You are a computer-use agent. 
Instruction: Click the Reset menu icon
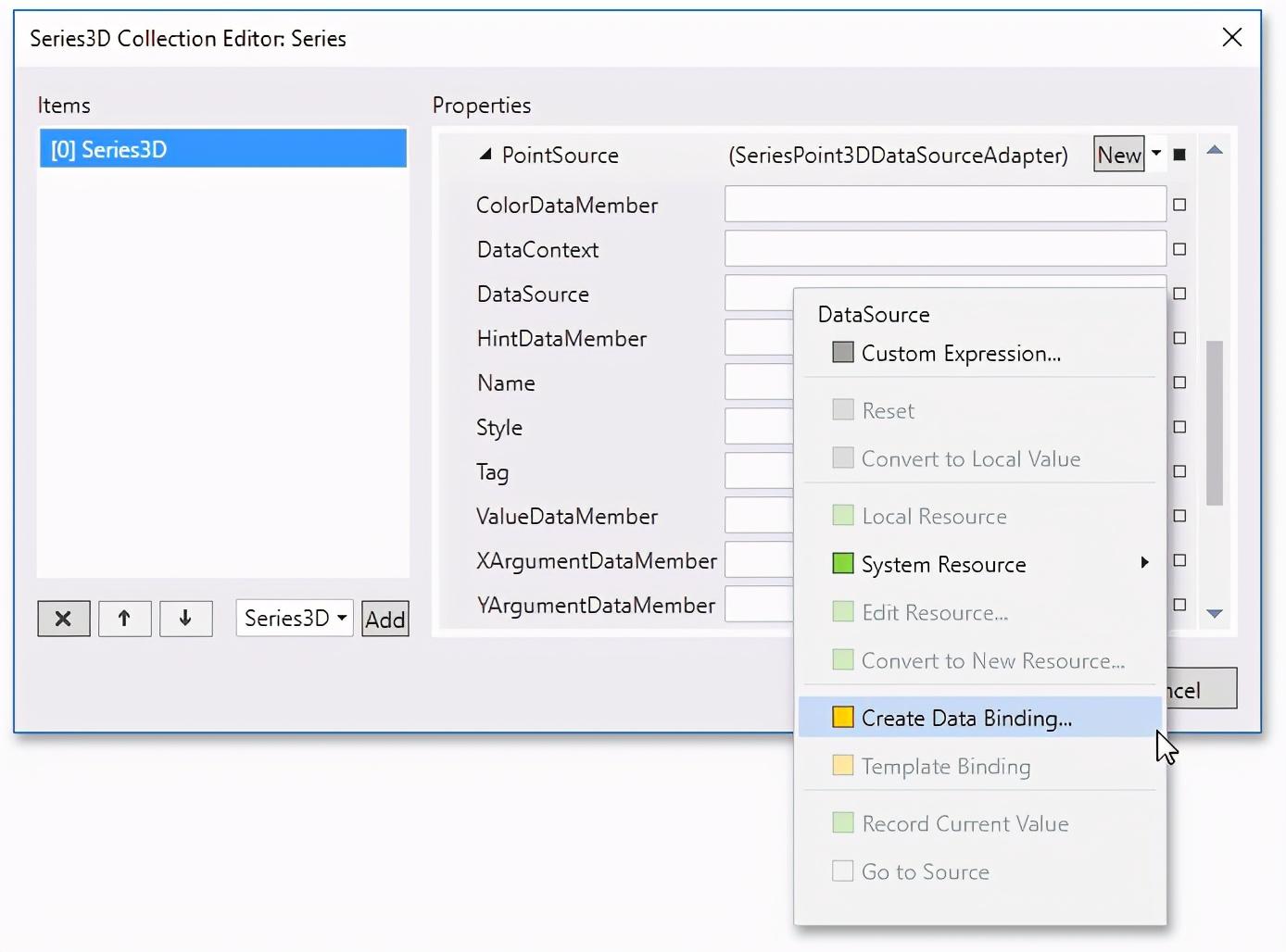(843, 410)
